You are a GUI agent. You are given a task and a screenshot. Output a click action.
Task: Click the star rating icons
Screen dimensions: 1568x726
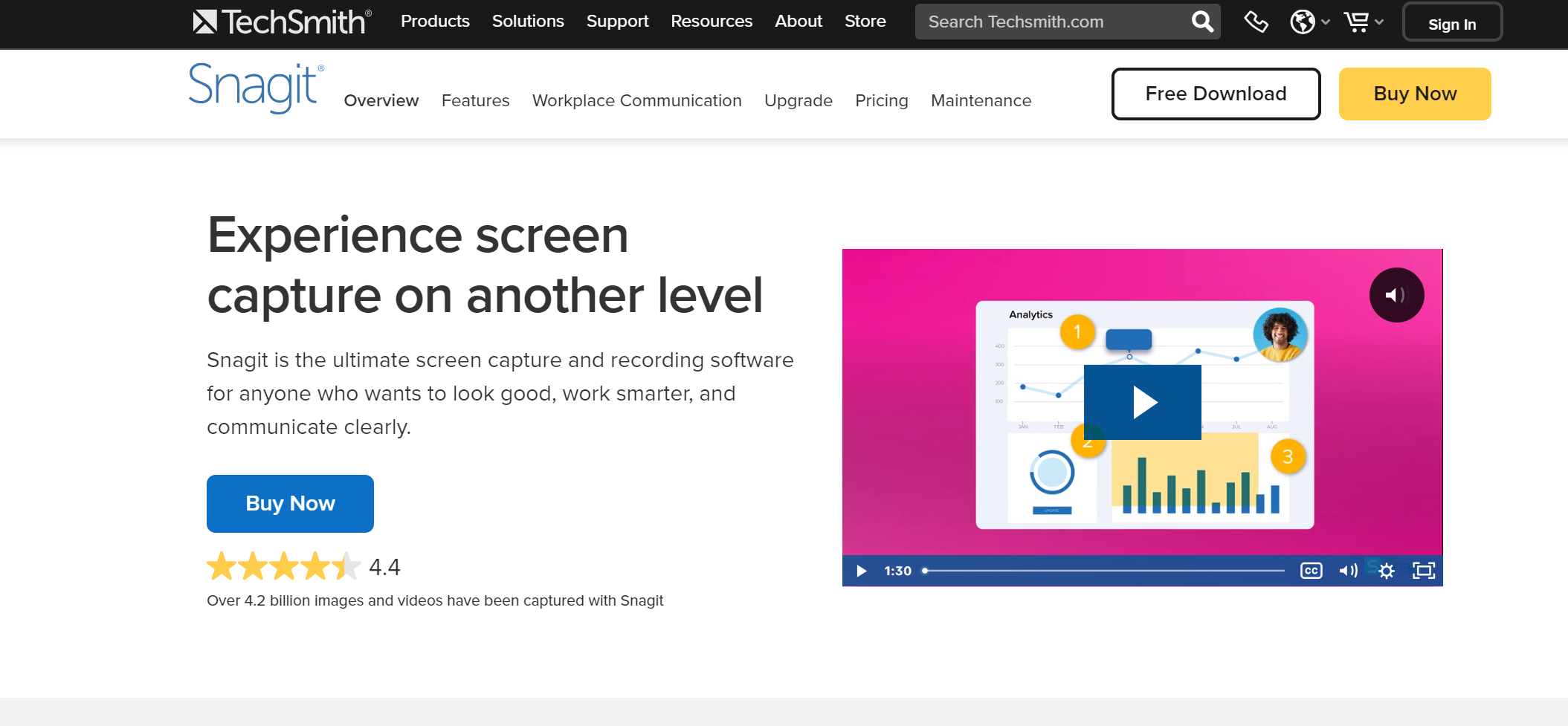[283, 566]
